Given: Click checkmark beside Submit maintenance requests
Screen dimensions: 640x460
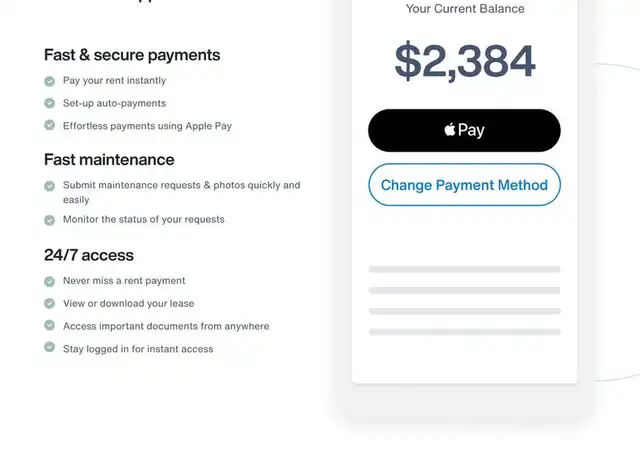Looking at the screenshot, I should (49, 186).
